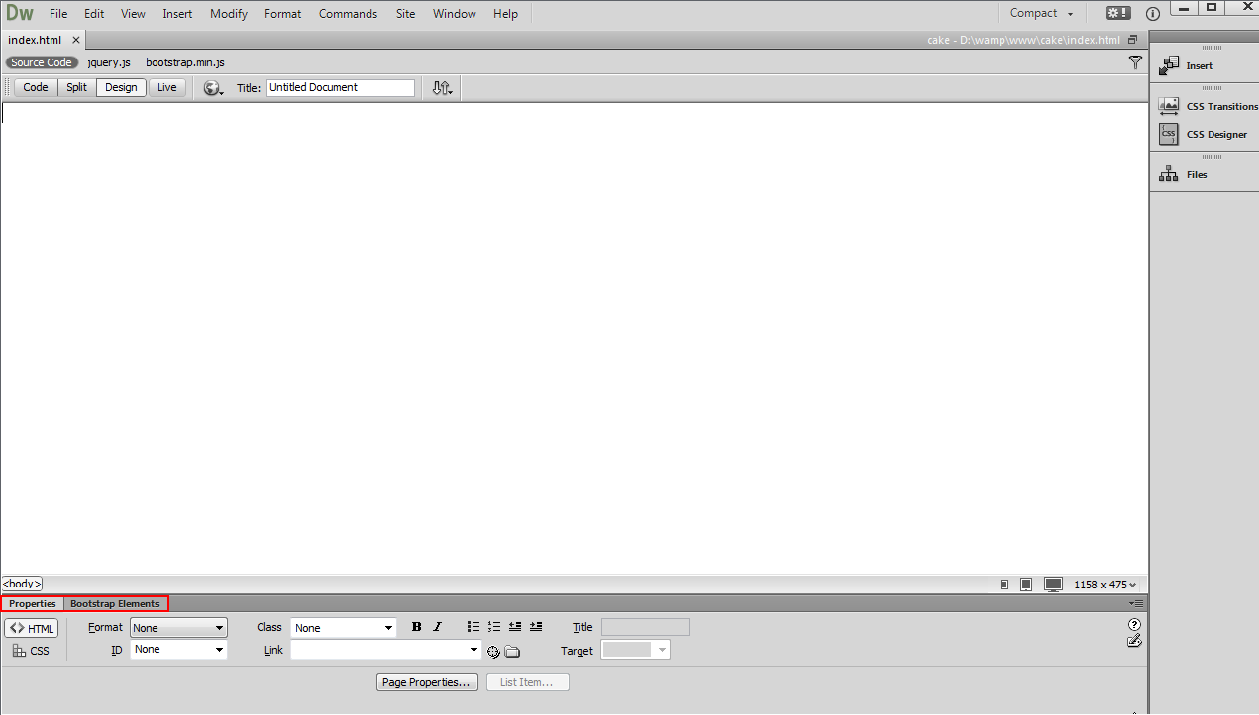This screenshot has width=1259, height=715.
Task: Open the File menu
Action: coord(59,14)
